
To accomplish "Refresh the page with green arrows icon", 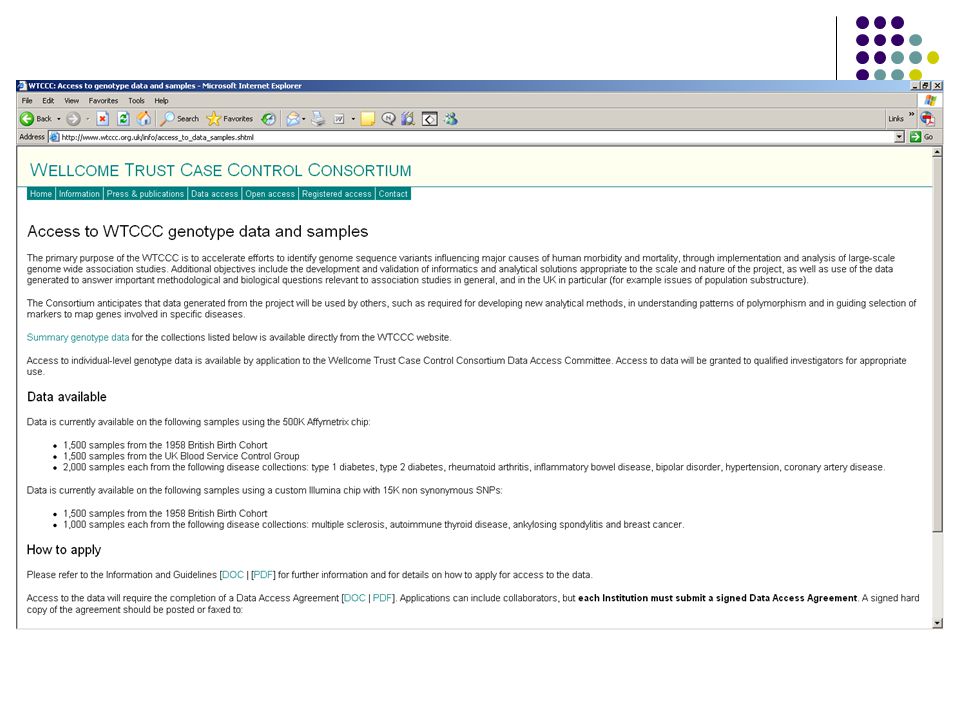I will [x=123, y=119].
